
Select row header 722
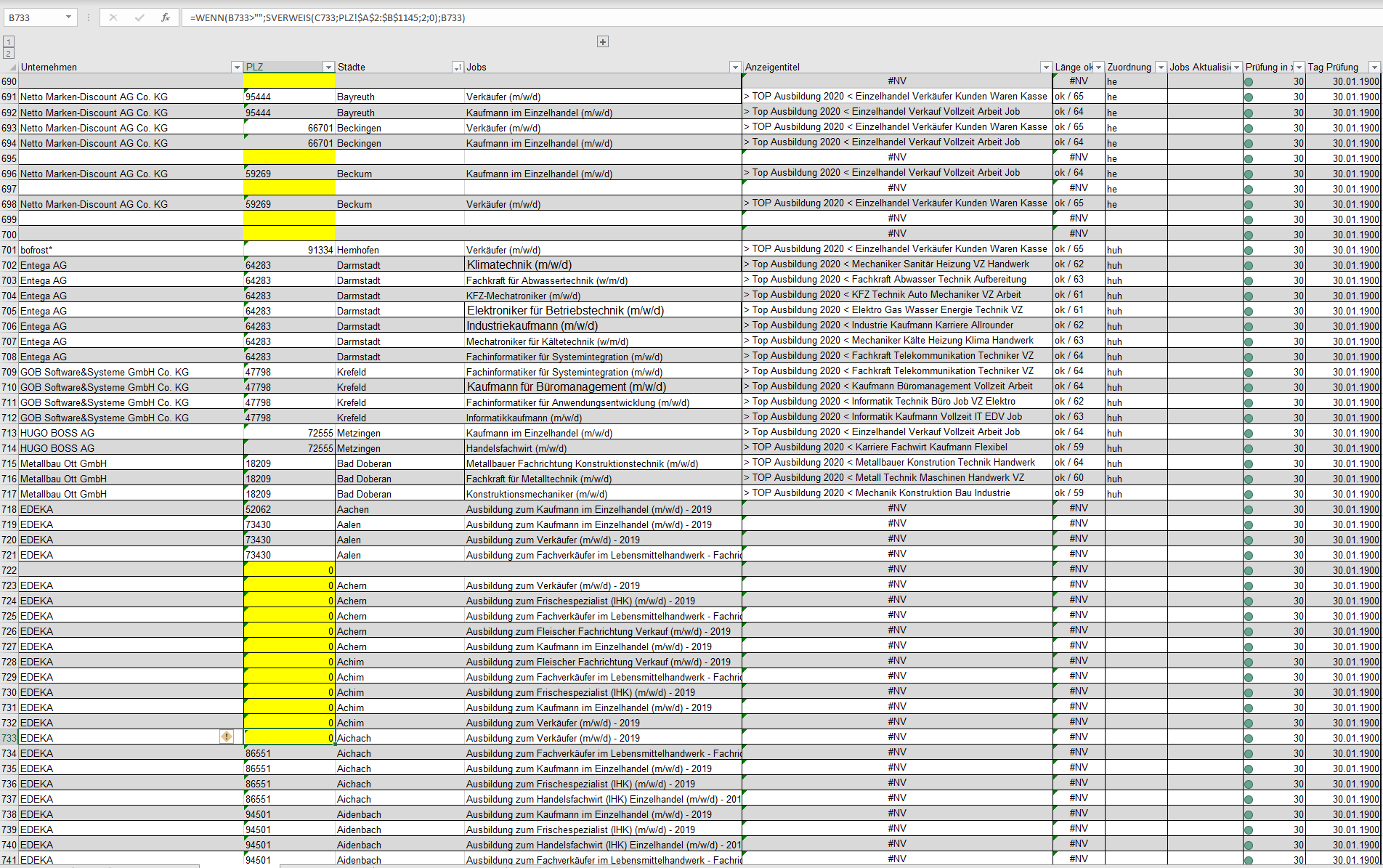tap(9, 570)
